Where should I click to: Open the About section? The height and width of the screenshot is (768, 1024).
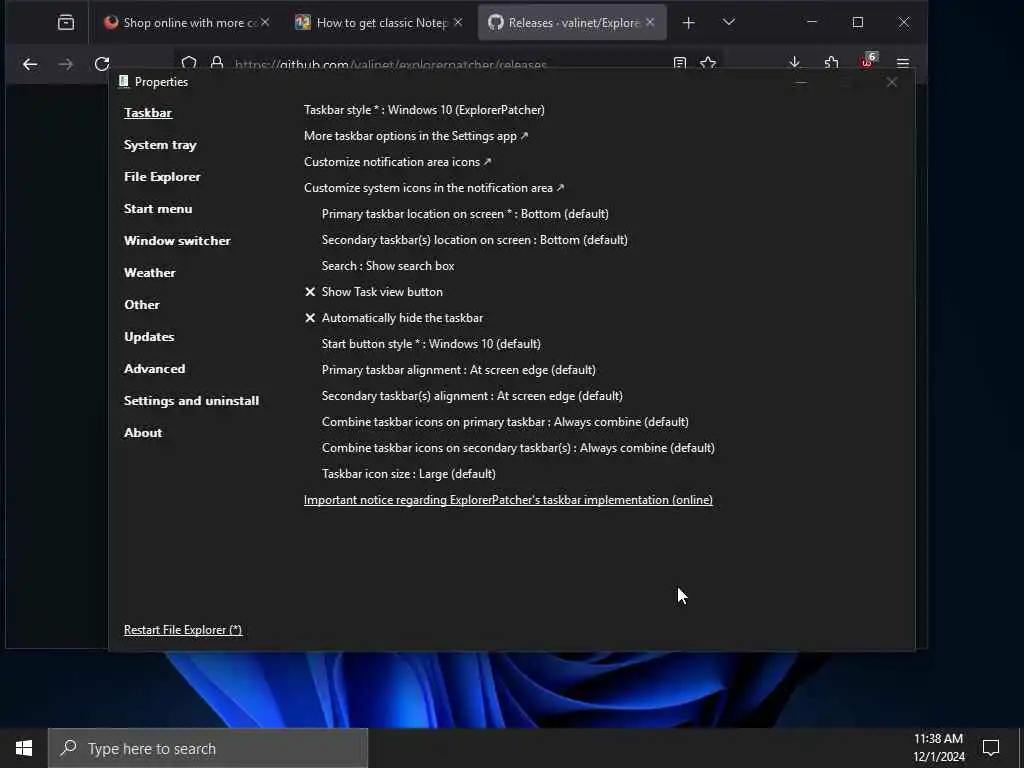[143, 432]
